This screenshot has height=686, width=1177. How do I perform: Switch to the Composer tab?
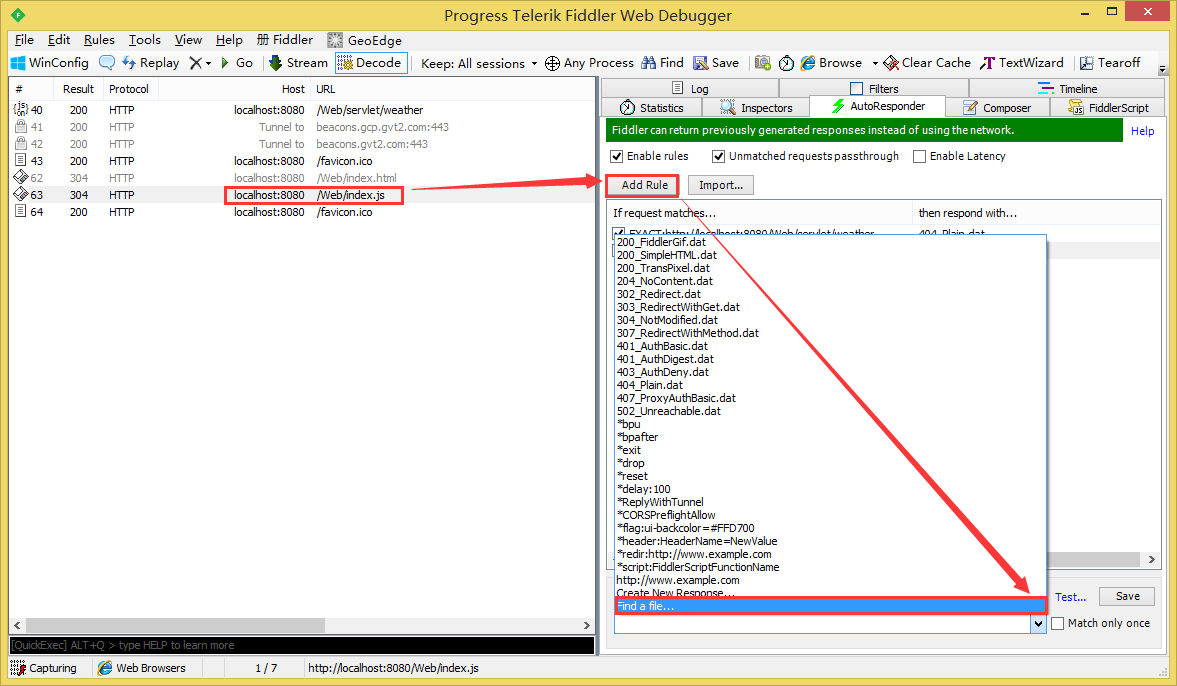click(998, 108)
